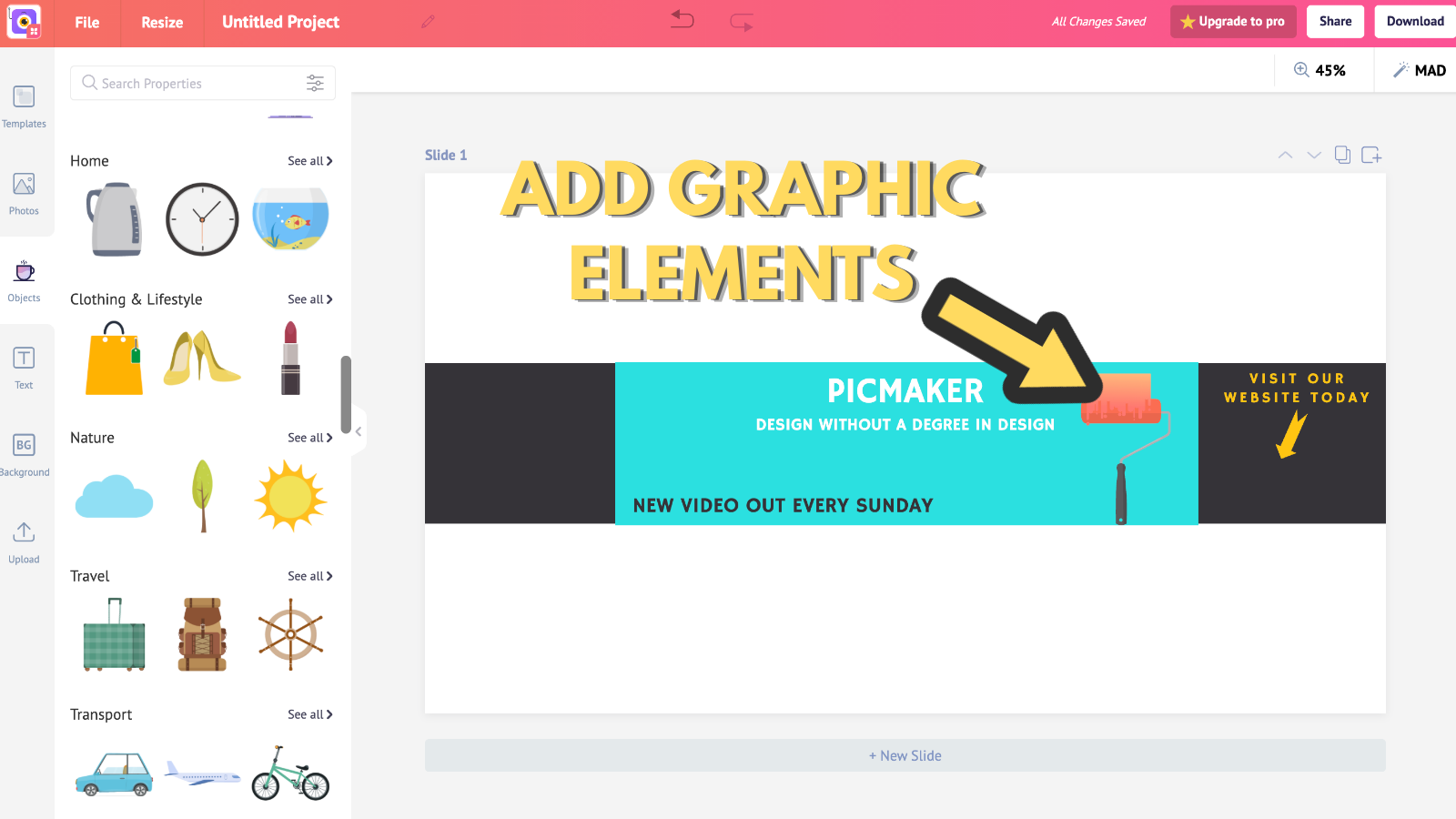The width and height of the screenshot is (1456, 819).
Task: Add the wall clock object
Action: [202, 219]
